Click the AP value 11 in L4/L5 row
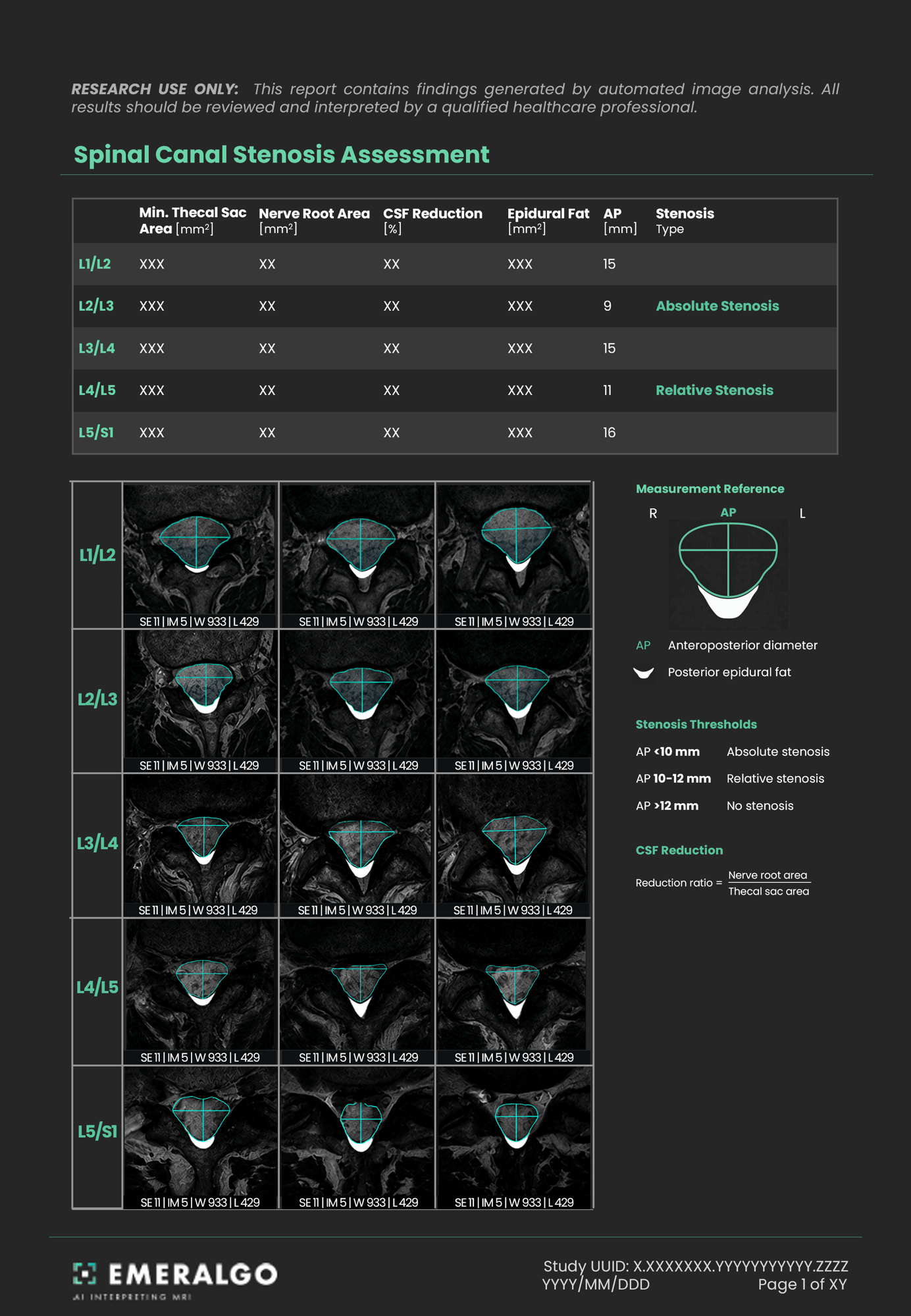Image resolution: width=911 pixels, height=1316 pixels. point(607,390)
